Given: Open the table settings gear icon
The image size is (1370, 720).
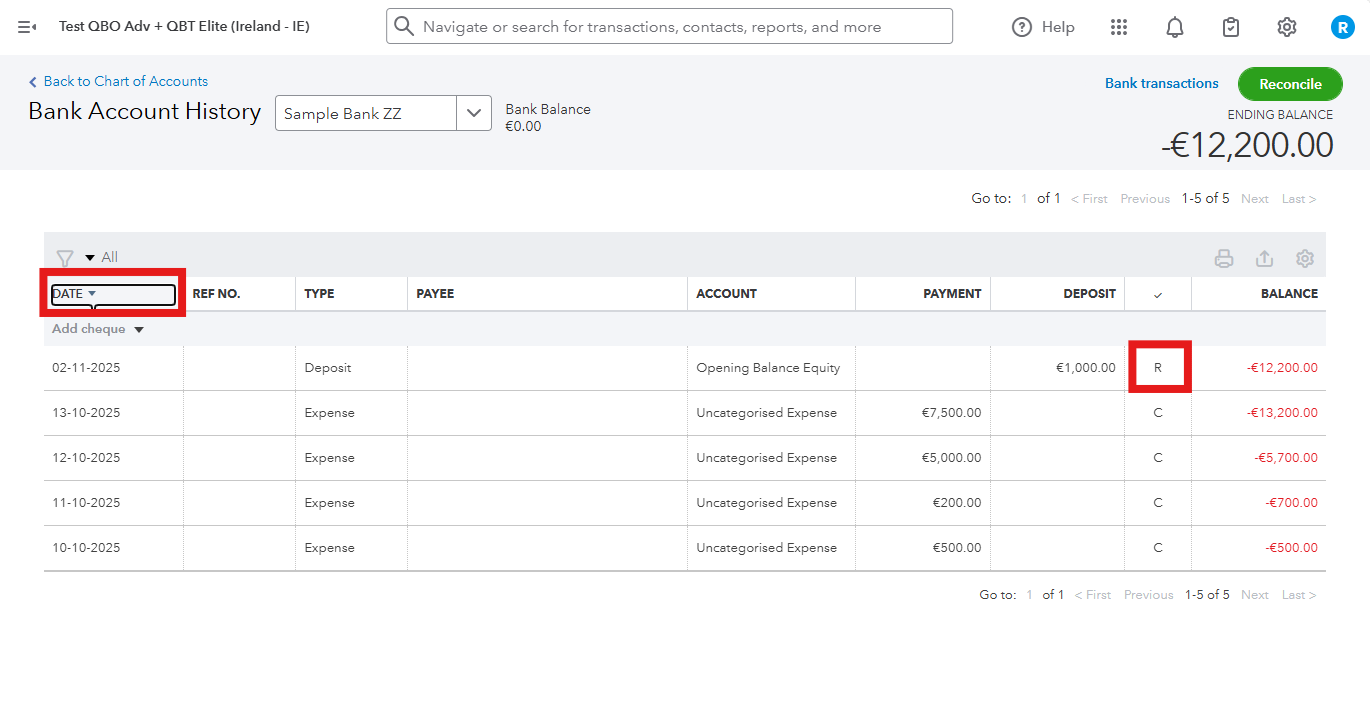Looking at the screenshot, I should 1304,259.
